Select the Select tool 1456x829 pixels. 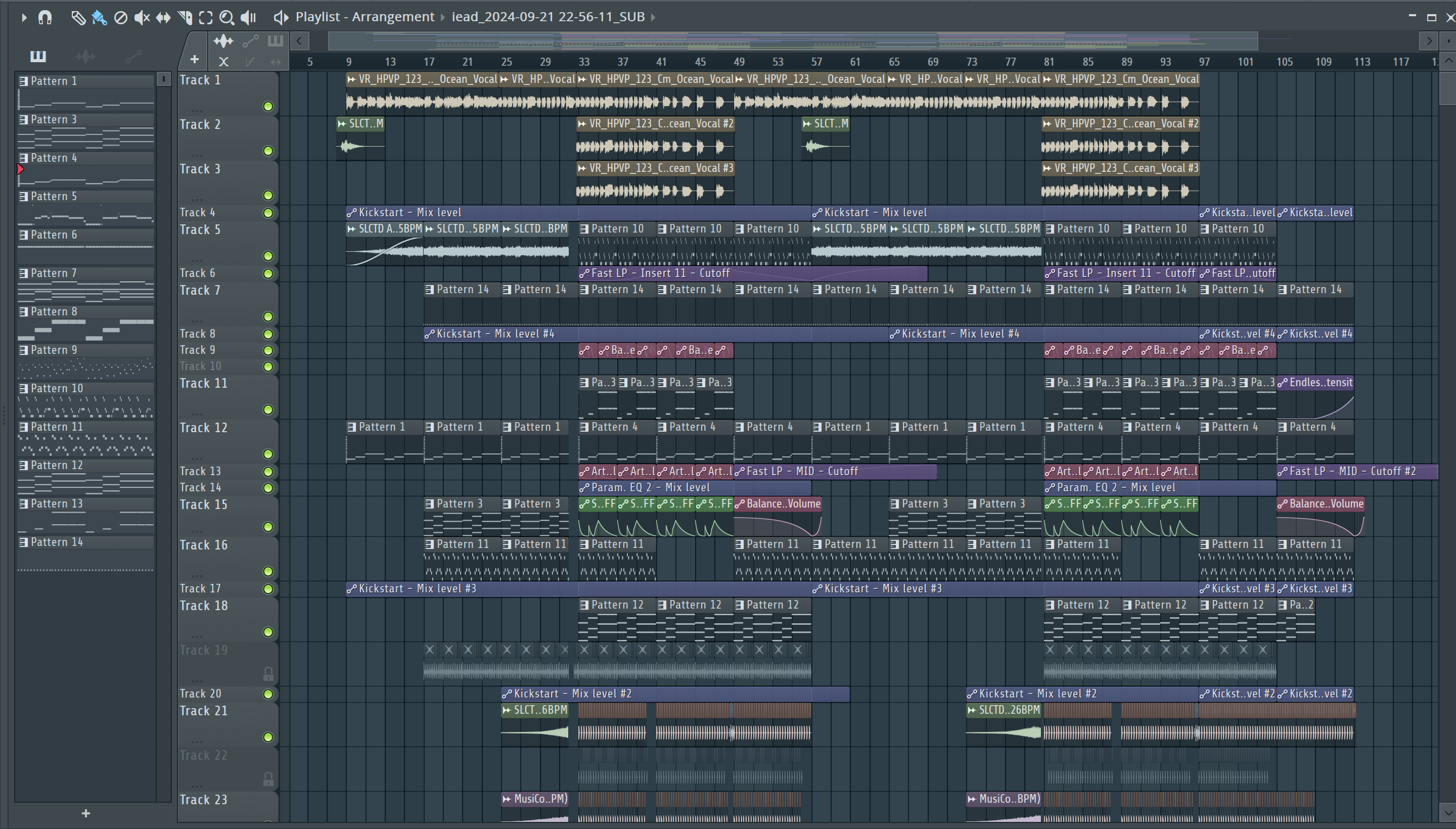pyautogui.click(x=206, y=18)
